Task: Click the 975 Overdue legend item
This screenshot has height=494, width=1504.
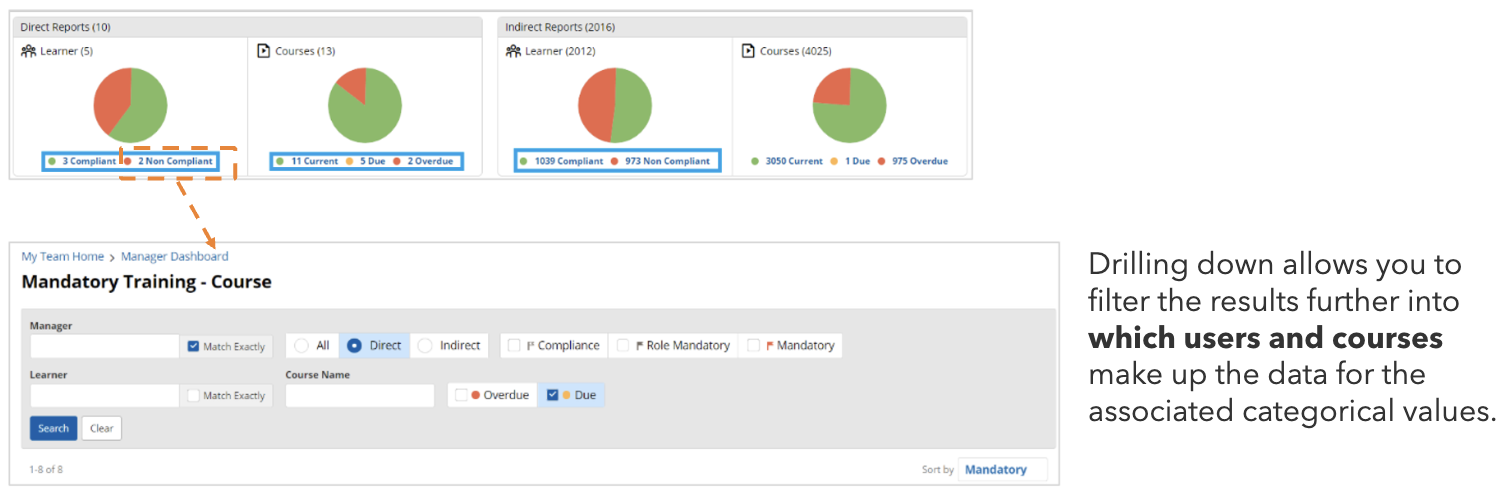Action: point(919,161)
